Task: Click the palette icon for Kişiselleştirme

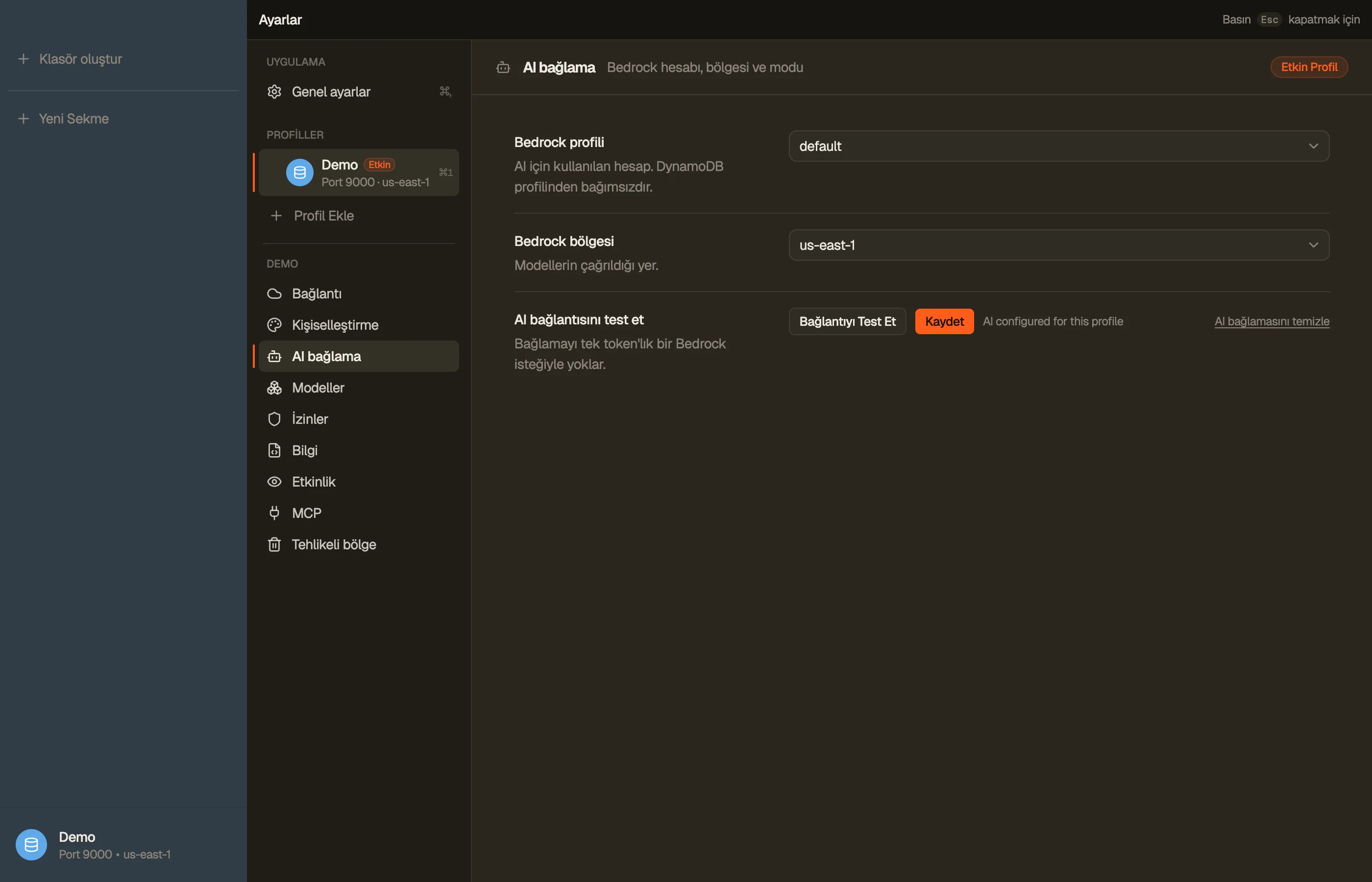Action: click(x=274, y=325)
